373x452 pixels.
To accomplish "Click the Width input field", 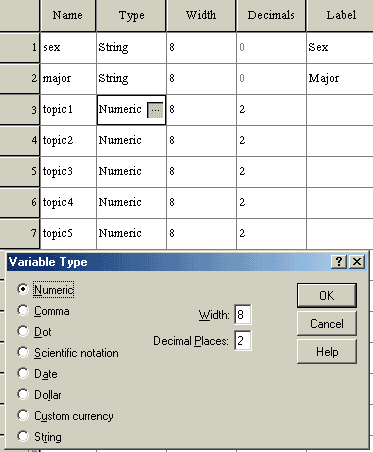I will (x=243, y=314).
